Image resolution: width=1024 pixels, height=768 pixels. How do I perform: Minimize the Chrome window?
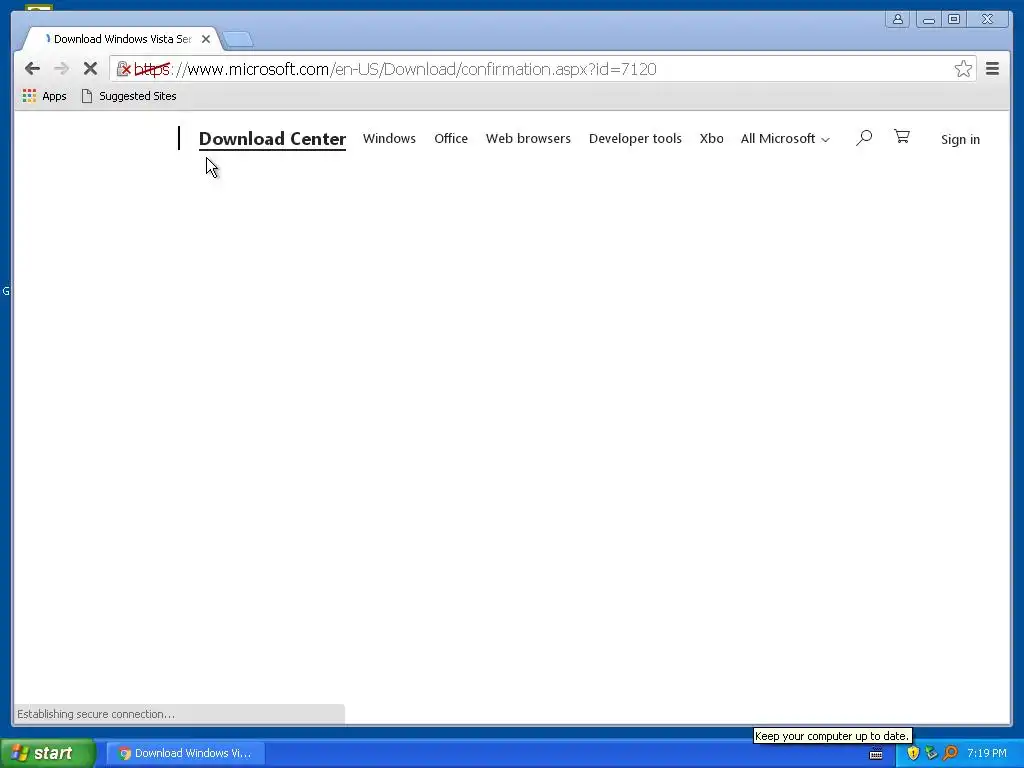pos(928,20)
